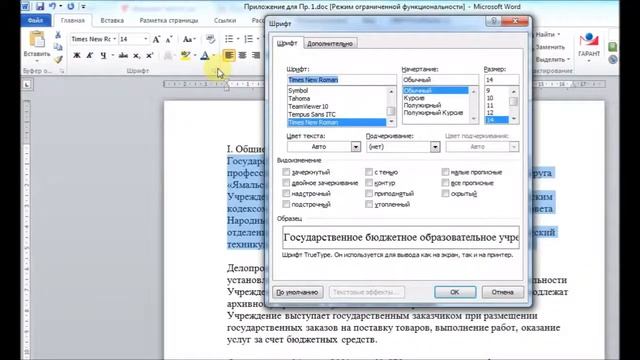Switch to the Вставка ribbon tab
Image resolution: width=640 pixels, height=360 pixels.
pos(112,20)
